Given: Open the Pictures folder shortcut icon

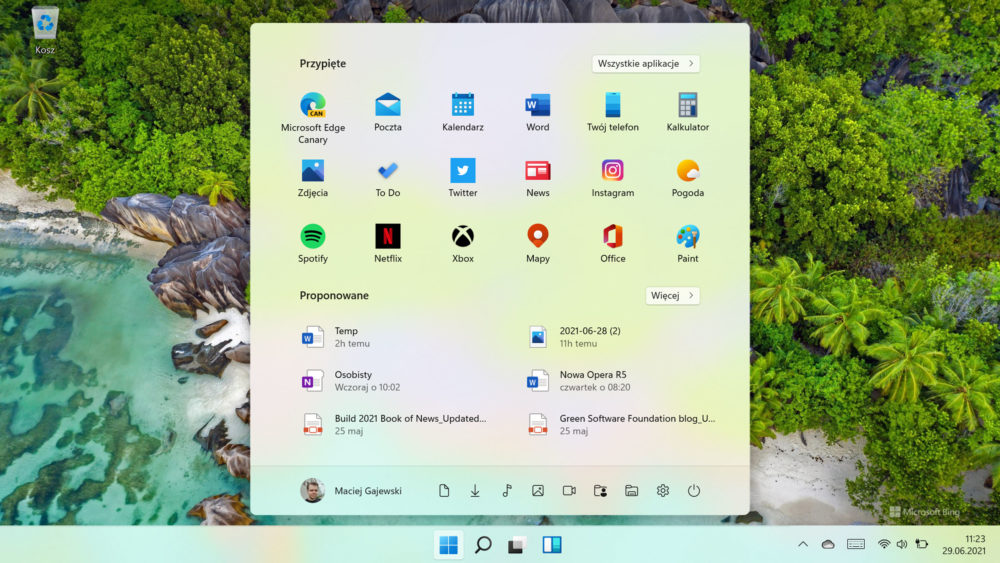Looking at the screenshot, I should pos(538,490).
